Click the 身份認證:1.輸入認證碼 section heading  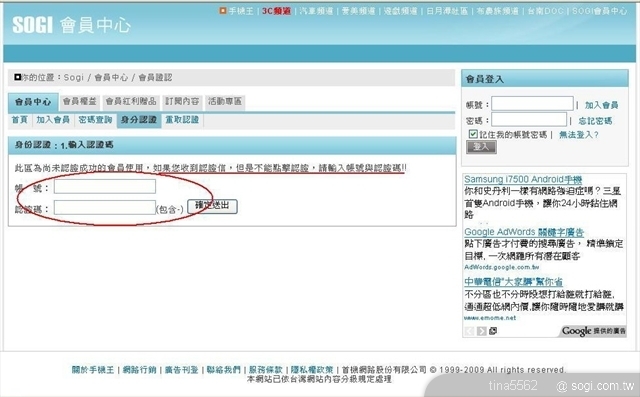(x=64, y=145)
